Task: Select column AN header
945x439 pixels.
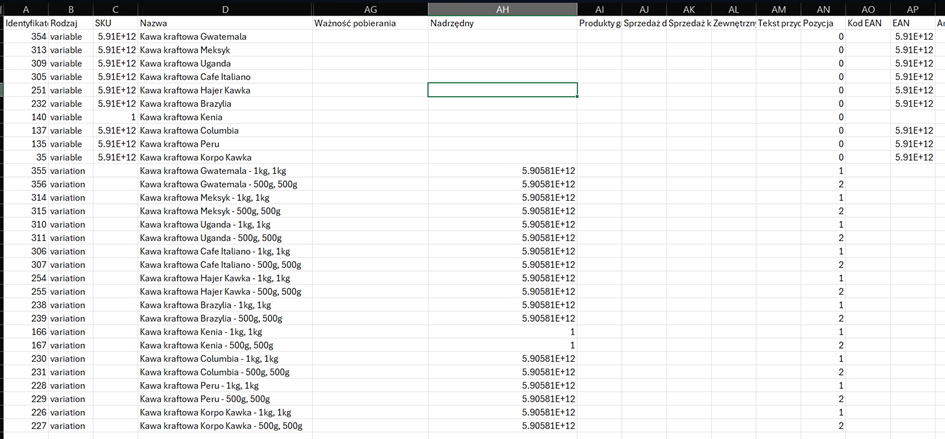Action: click(823, 9)
